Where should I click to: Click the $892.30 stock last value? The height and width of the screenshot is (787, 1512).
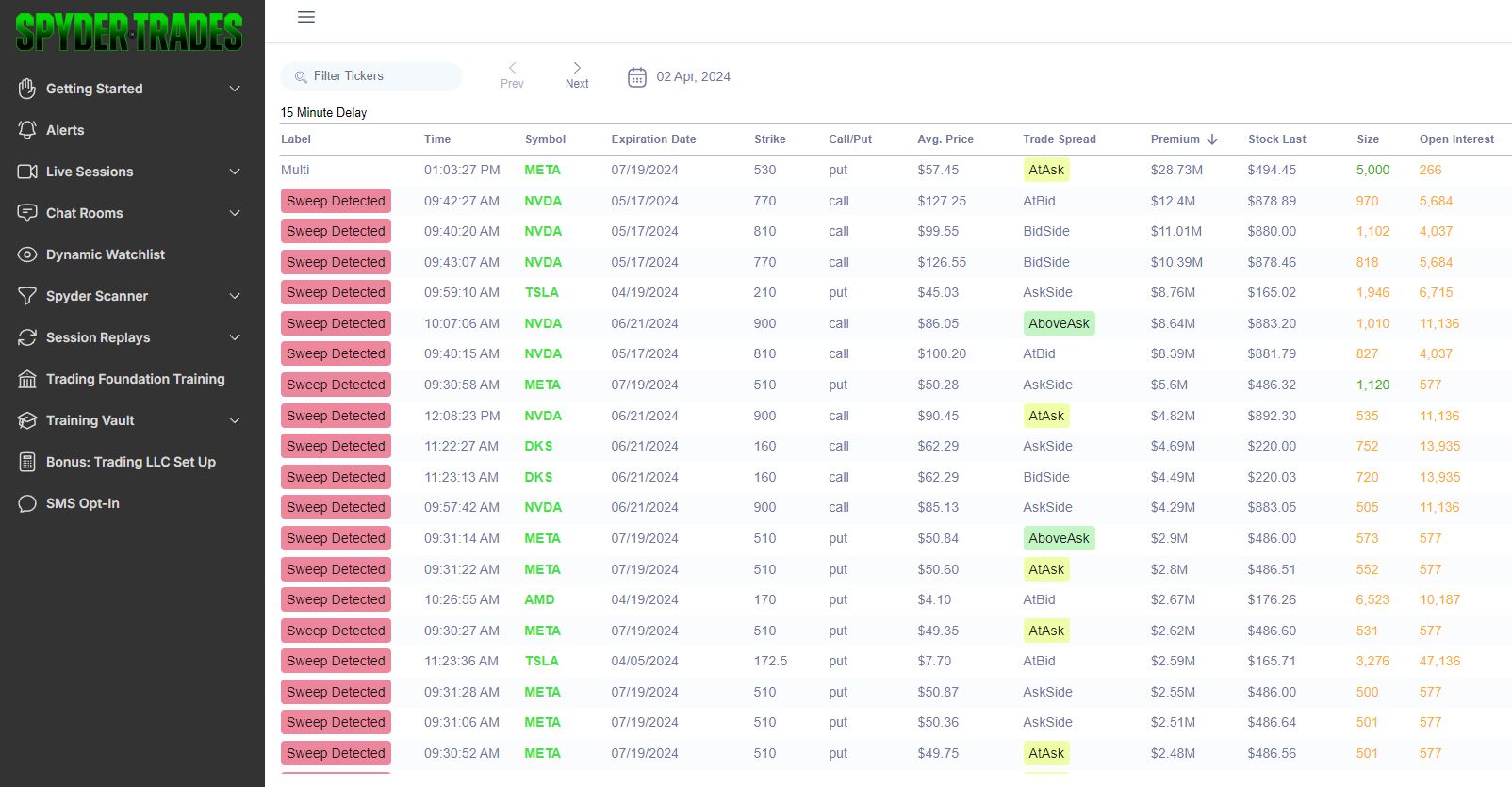pyautogui.click(x=1272, y=416)
